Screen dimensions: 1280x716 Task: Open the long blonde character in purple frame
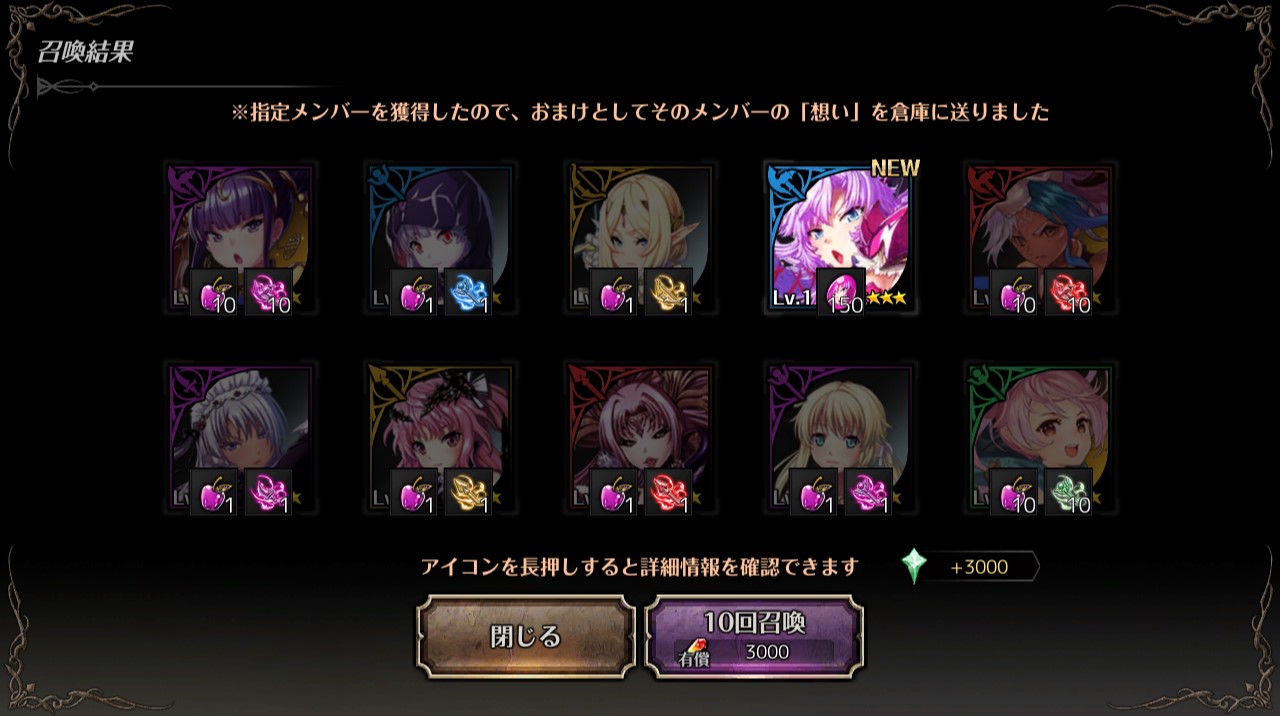pos(840,438)
